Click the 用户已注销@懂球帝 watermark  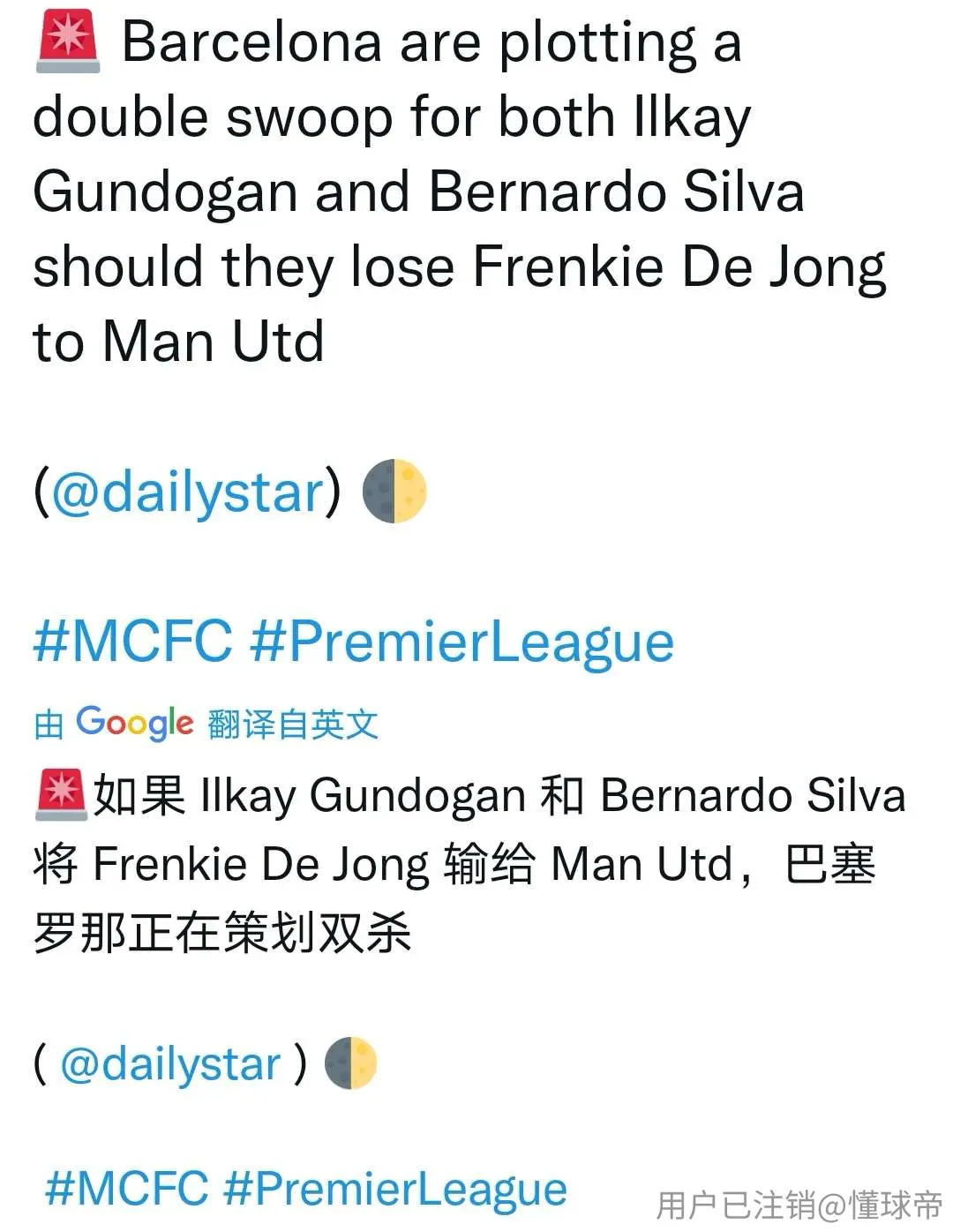pos(799,1205)
